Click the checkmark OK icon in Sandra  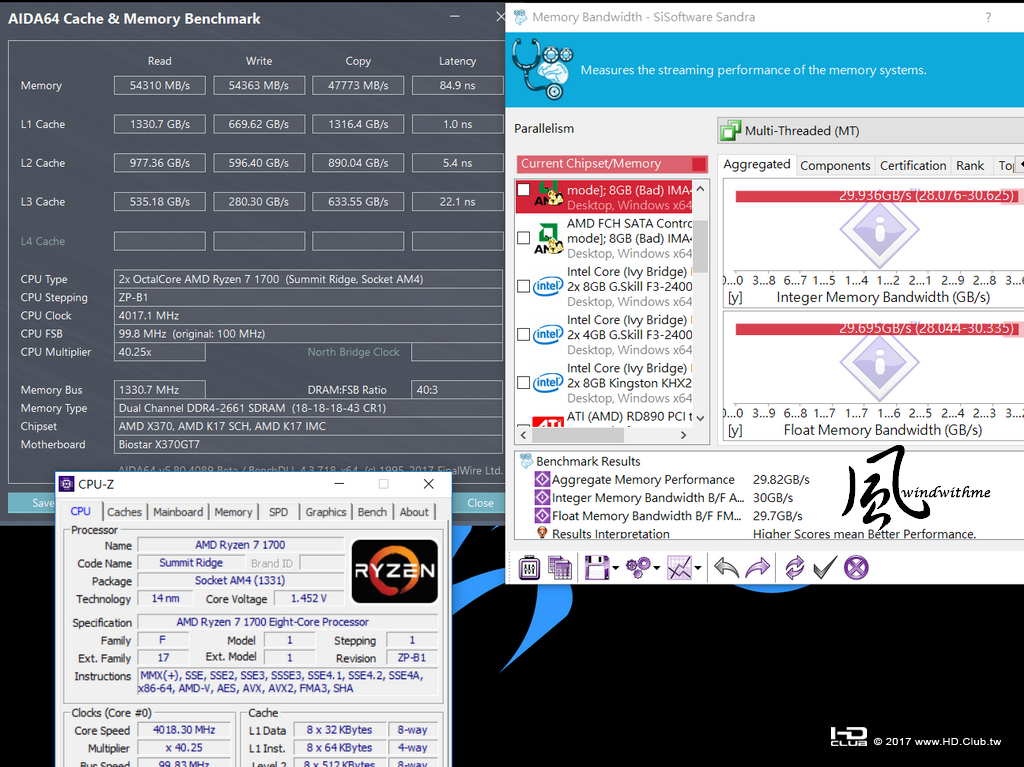[825, 567]
